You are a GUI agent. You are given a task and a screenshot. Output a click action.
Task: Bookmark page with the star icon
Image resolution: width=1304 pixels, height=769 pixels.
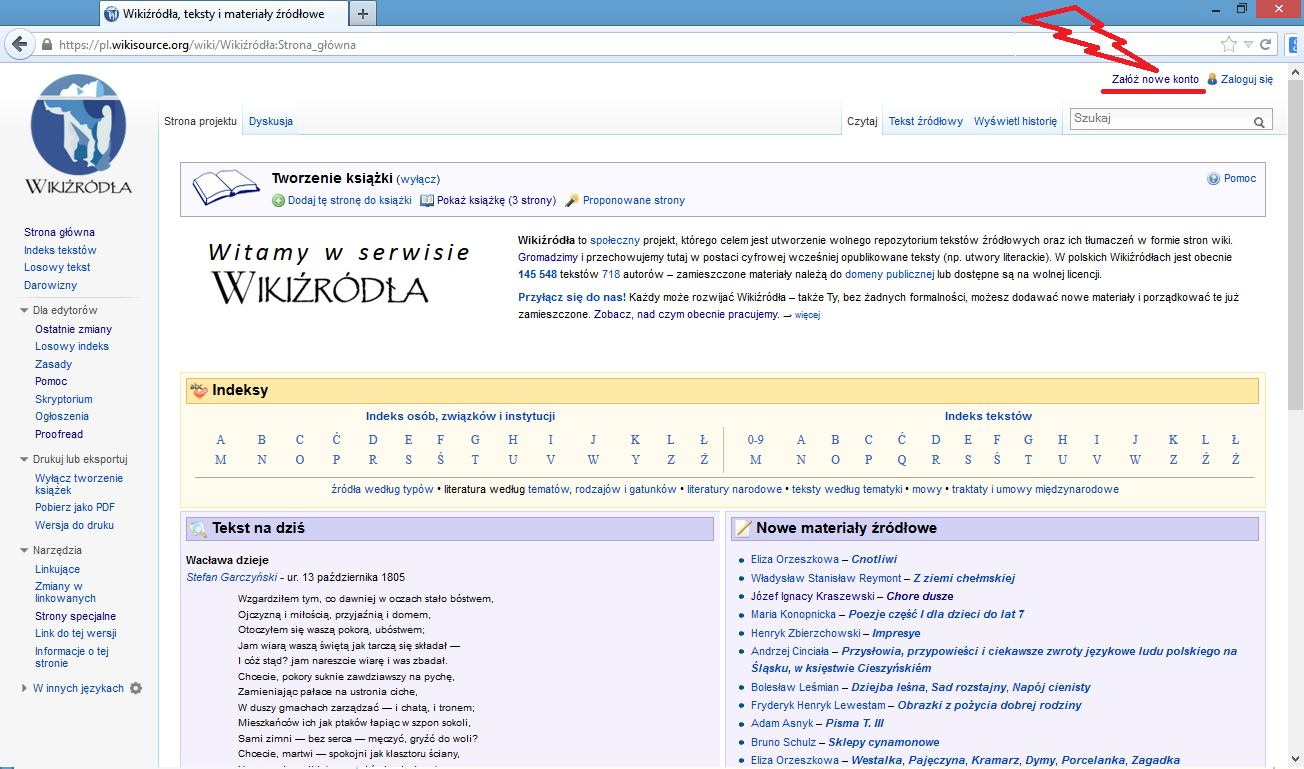point(1229,44)
